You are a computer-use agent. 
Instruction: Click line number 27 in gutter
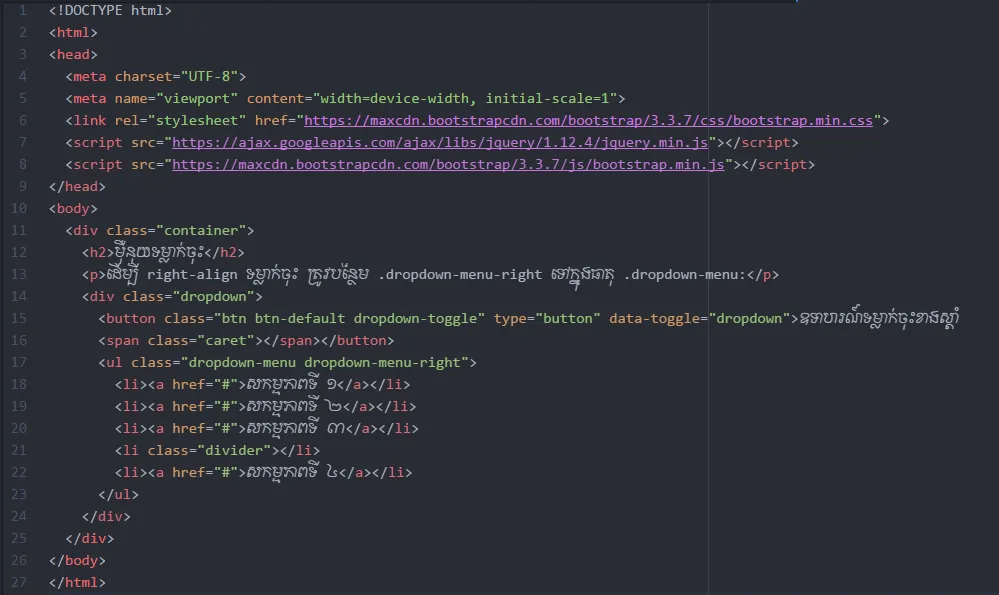[18, 582]
